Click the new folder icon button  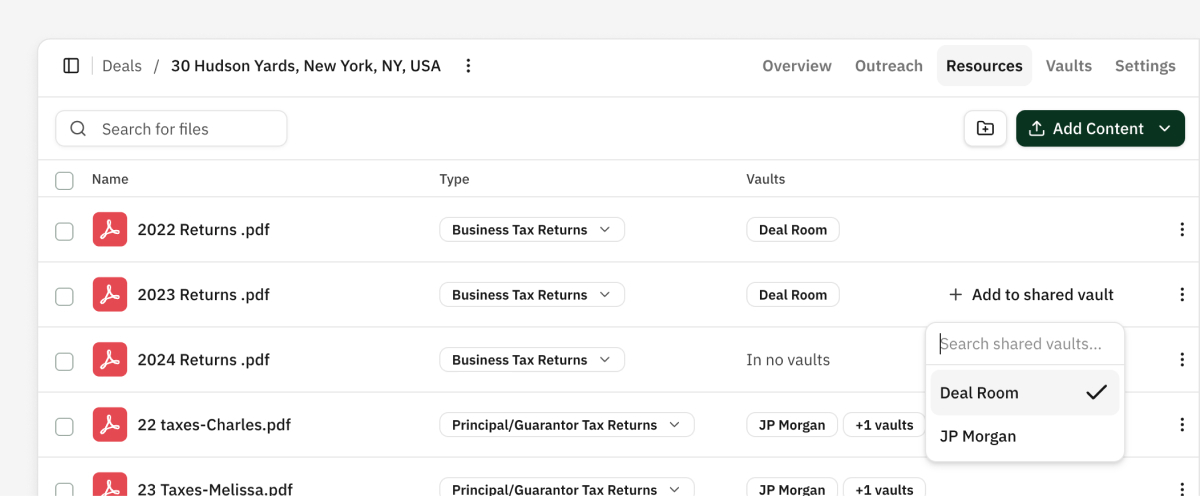tap(985, 129)
